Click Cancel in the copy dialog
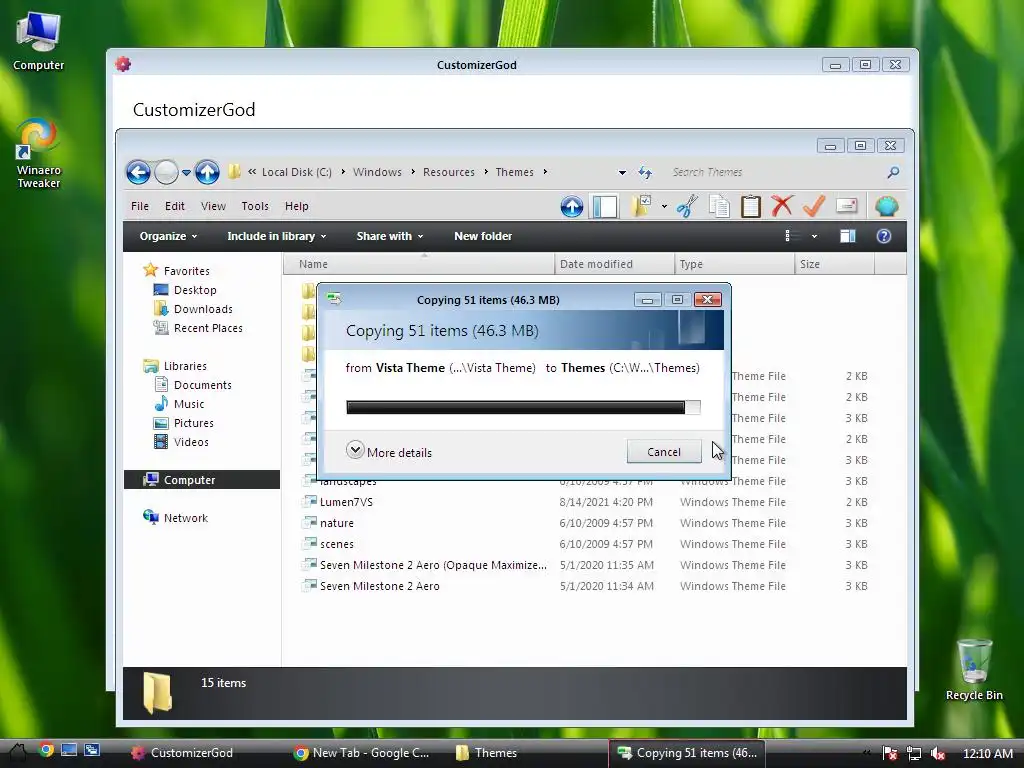Screen dimensions: 1024x768 (x=664, y=452)
